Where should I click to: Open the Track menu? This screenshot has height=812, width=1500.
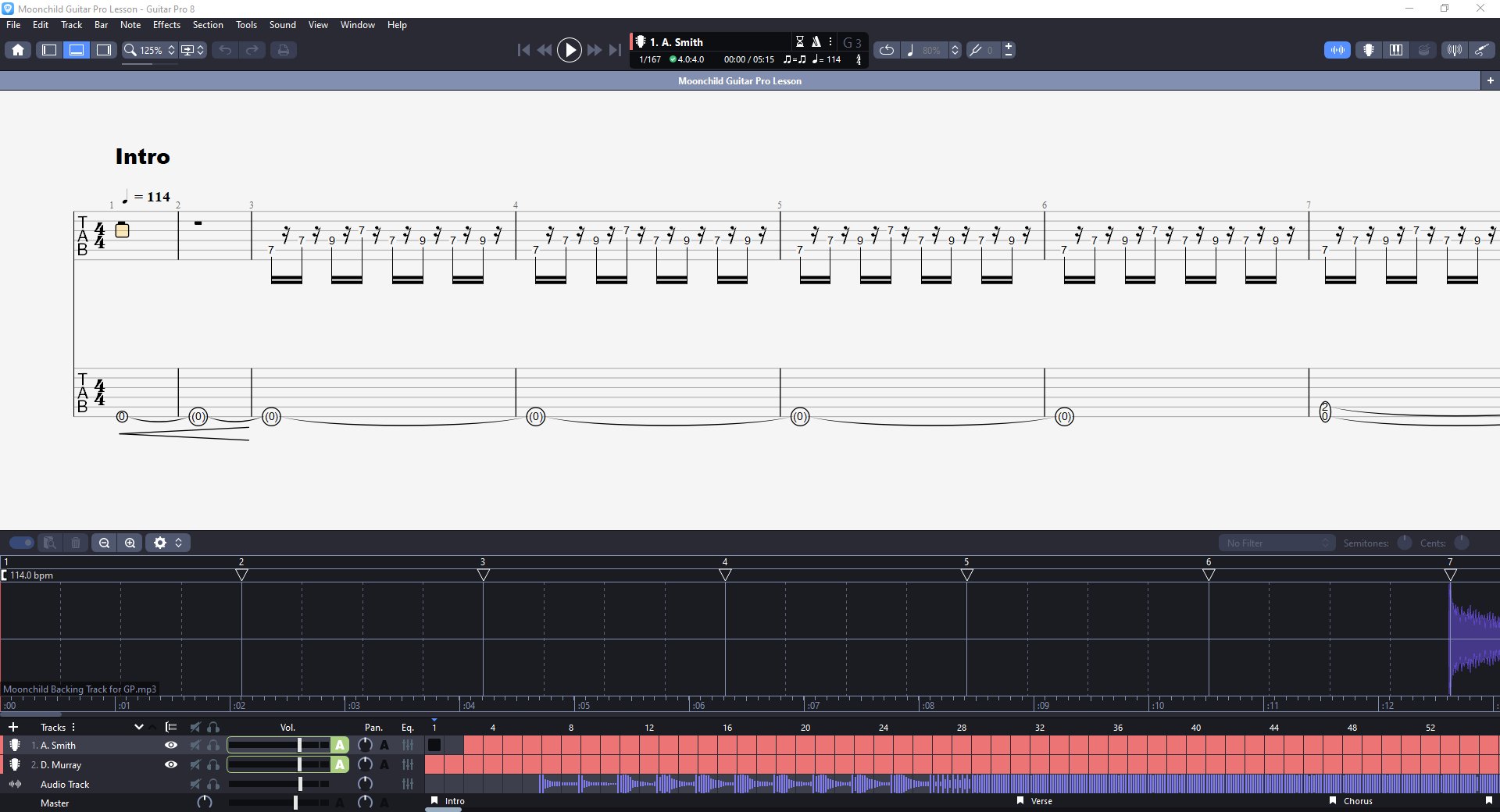(72, 25)
